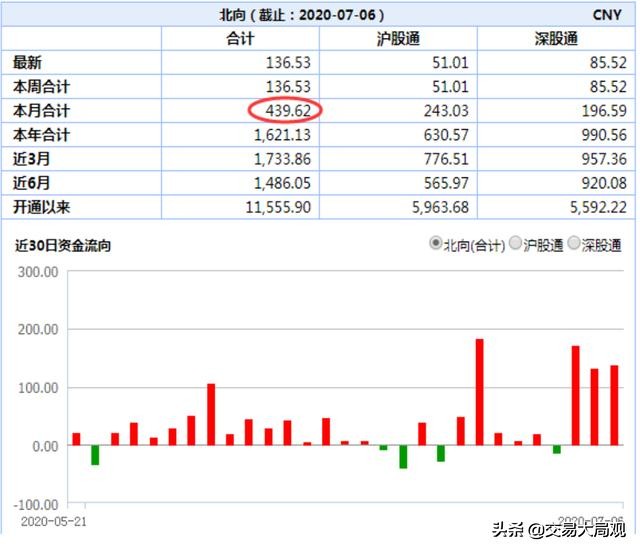This screenshot has height=552, width=640.
Task: Click the 近3月 row label
Action: pyautogui.click(x=31, y=159)
